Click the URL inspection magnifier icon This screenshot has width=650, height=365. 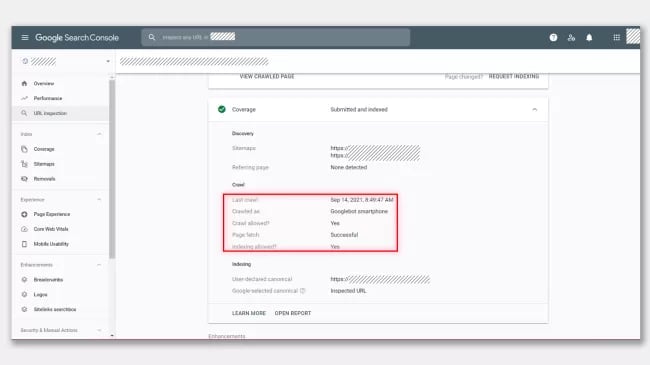24,113
